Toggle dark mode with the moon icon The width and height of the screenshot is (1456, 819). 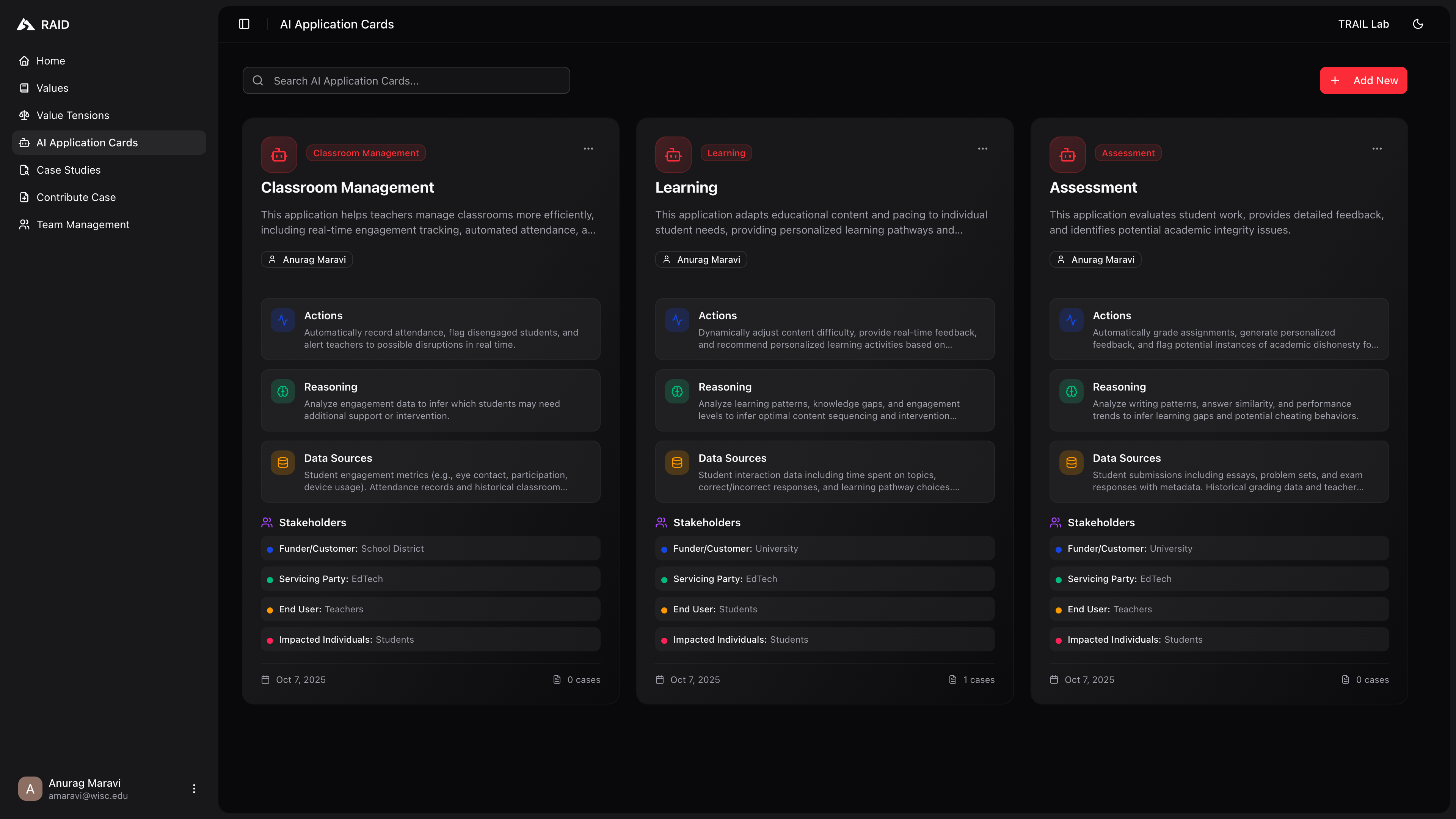coord(1418,24)
